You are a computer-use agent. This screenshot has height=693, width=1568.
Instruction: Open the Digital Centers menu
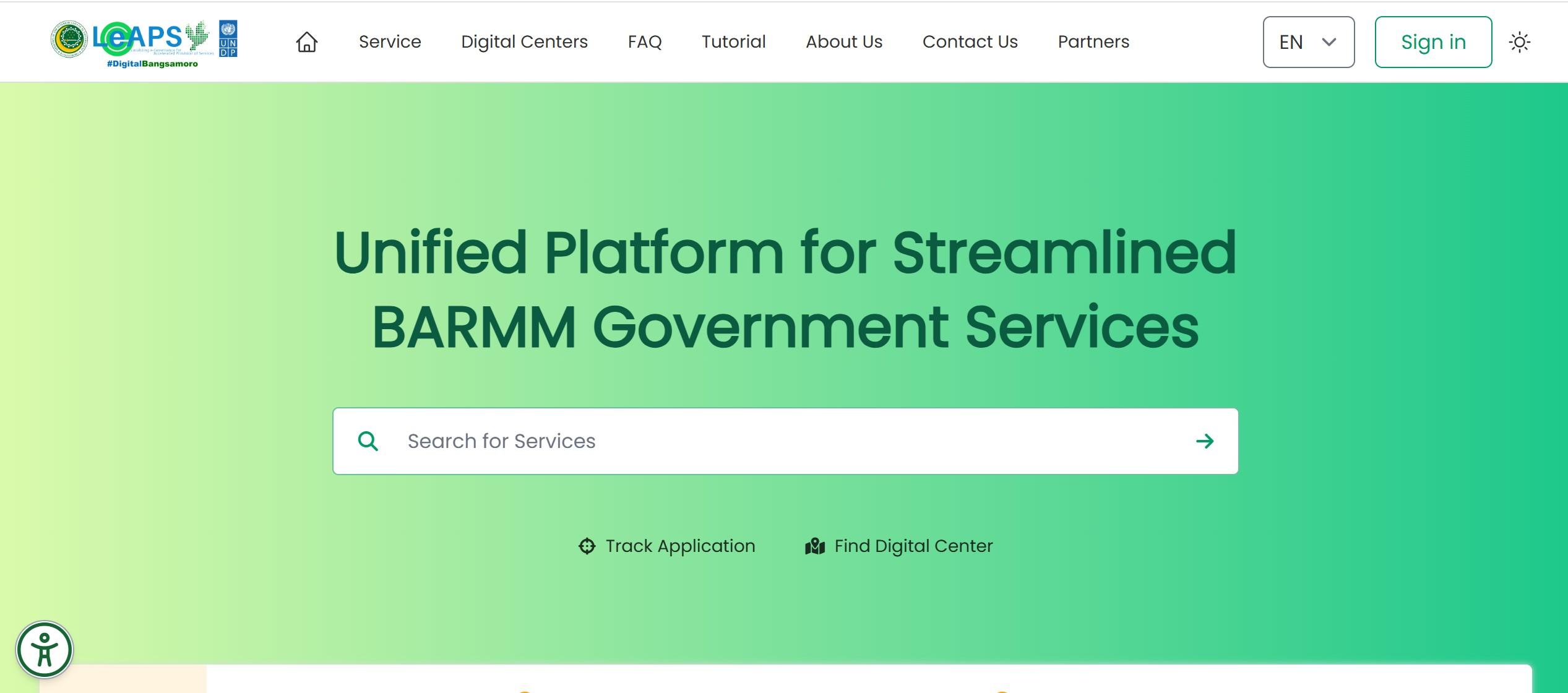[523, 42]
